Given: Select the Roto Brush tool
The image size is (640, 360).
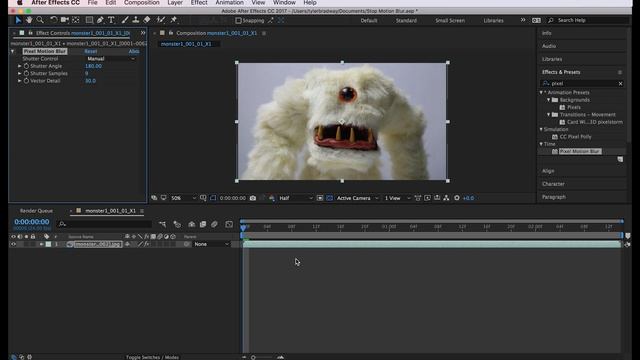Looking at the screenshot, I should coord(160,20).
